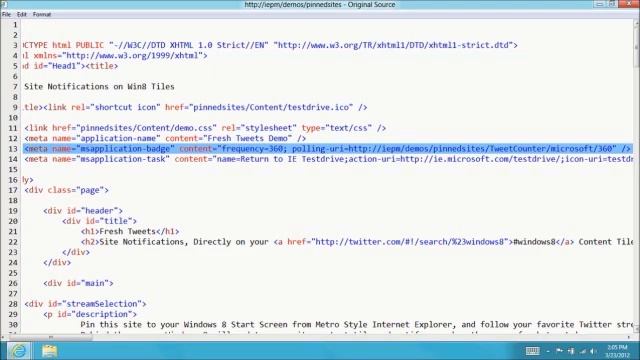640x360 pixels.
Task: Click the horizontal scrollbar thumb
Action: 51,338
